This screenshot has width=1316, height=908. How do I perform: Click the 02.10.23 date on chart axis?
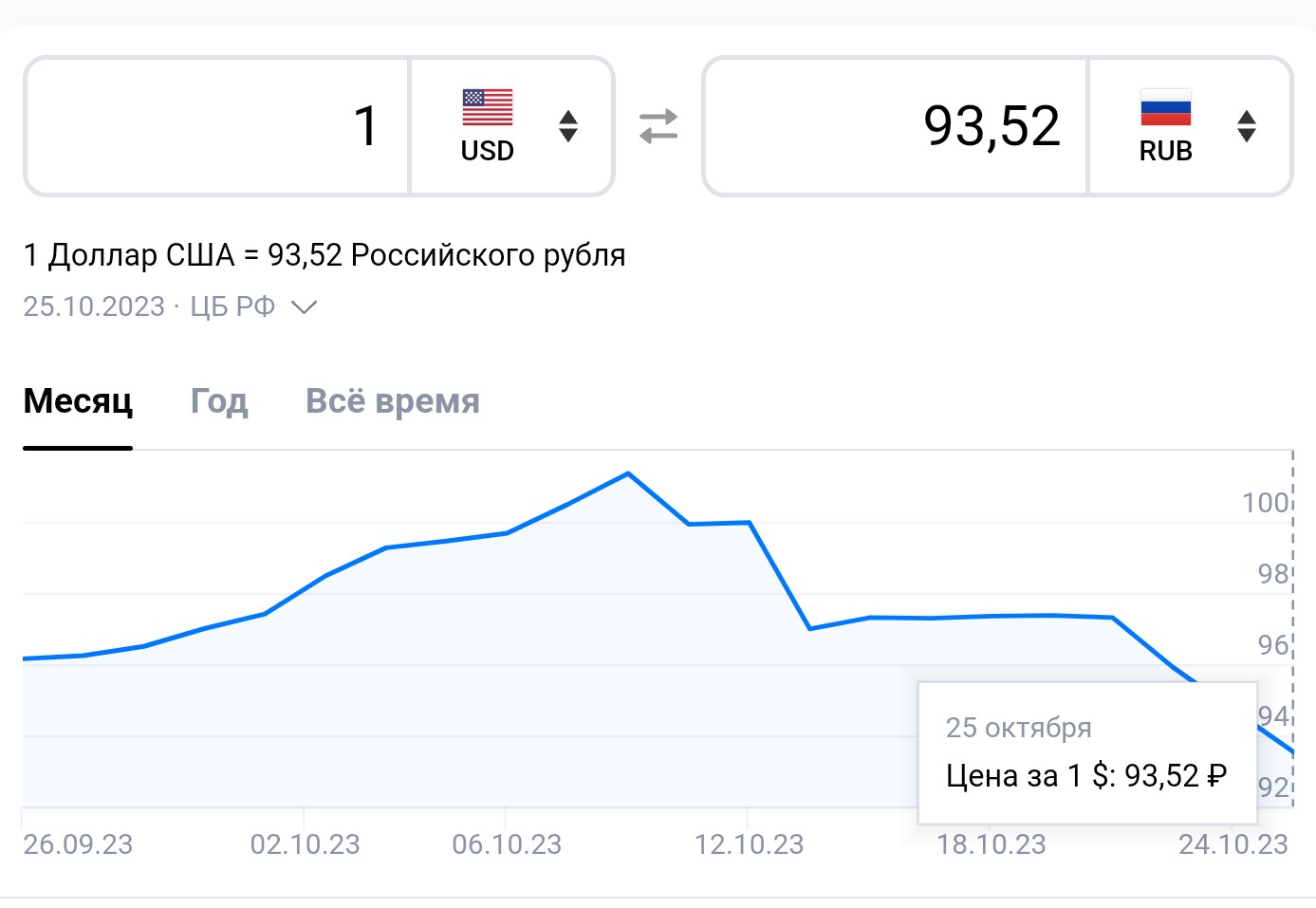(x=305, y=844)
